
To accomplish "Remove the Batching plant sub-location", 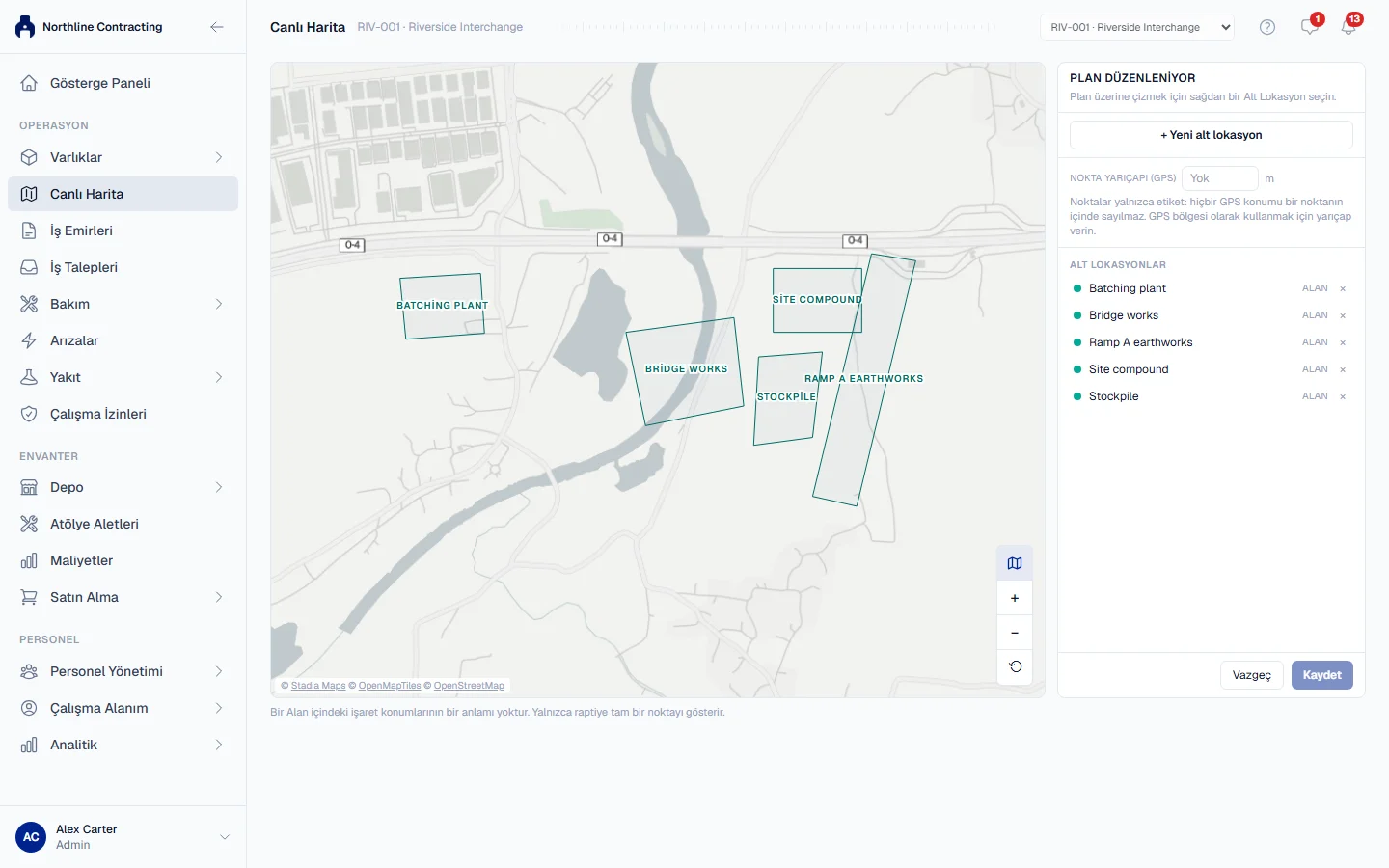I will pos(1343,288).
